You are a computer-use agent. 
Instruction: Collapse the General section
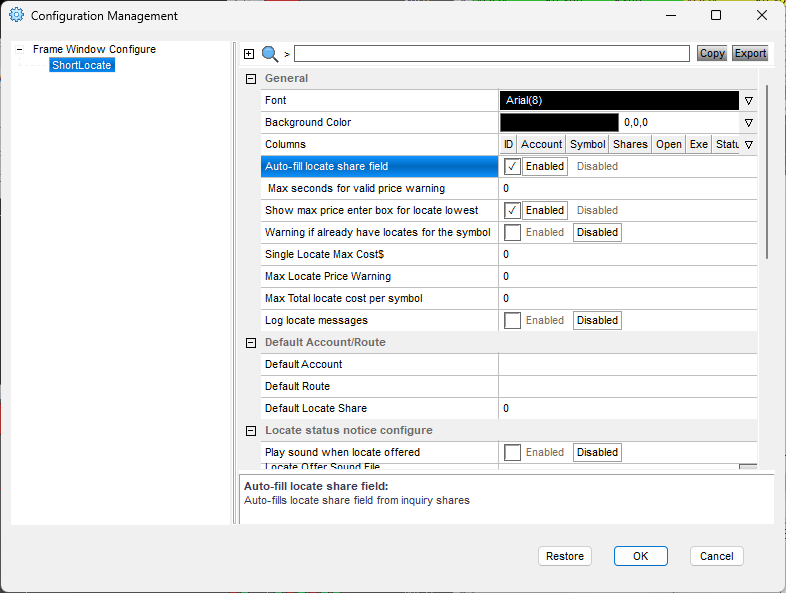tap(250, 79)
